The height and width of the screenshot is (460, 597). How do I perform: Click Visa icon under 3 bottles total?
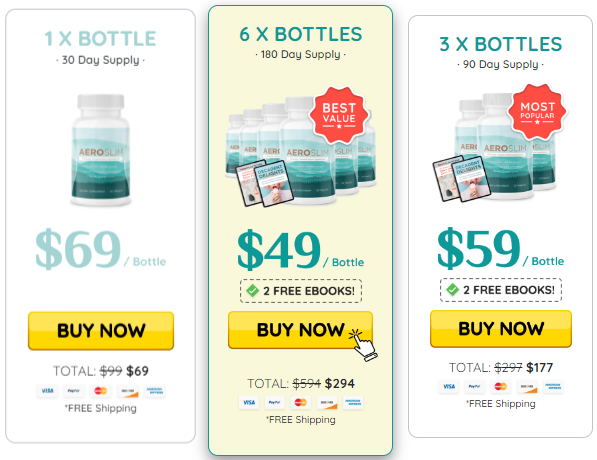coord(449,387)
